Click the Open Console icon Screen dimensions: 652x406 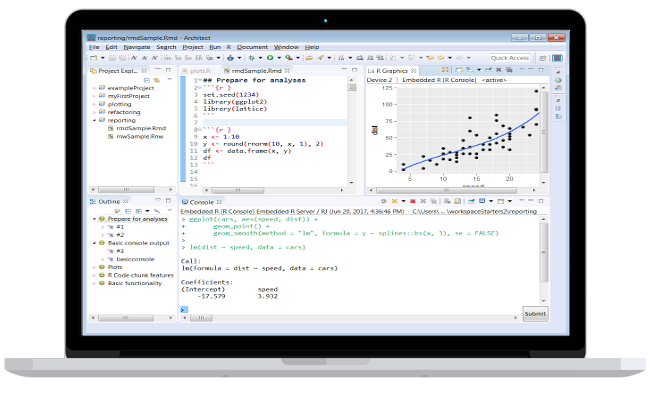click(x=501, y=201)
